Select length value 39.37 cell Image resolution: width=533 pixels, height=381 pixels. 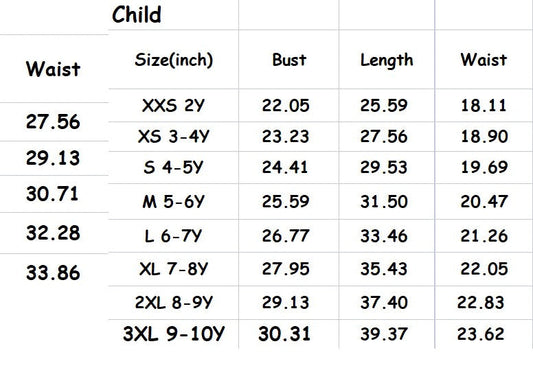pyautogui.click(x=384, y=334)
